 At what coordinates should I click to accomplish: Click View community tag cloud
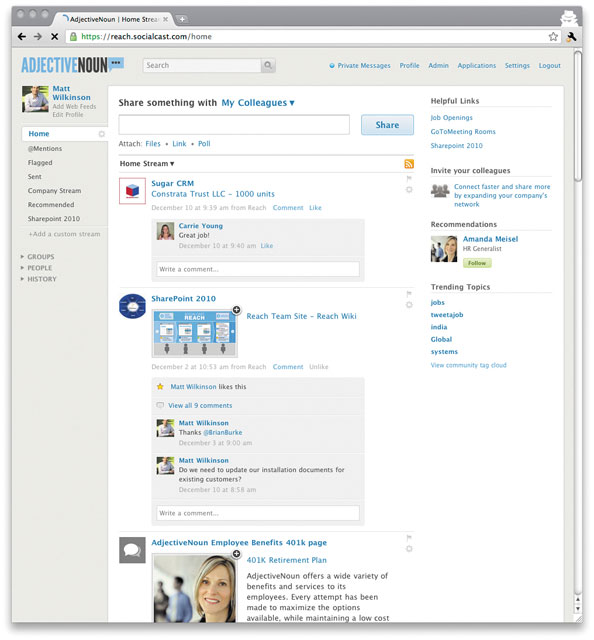(469, 365)
